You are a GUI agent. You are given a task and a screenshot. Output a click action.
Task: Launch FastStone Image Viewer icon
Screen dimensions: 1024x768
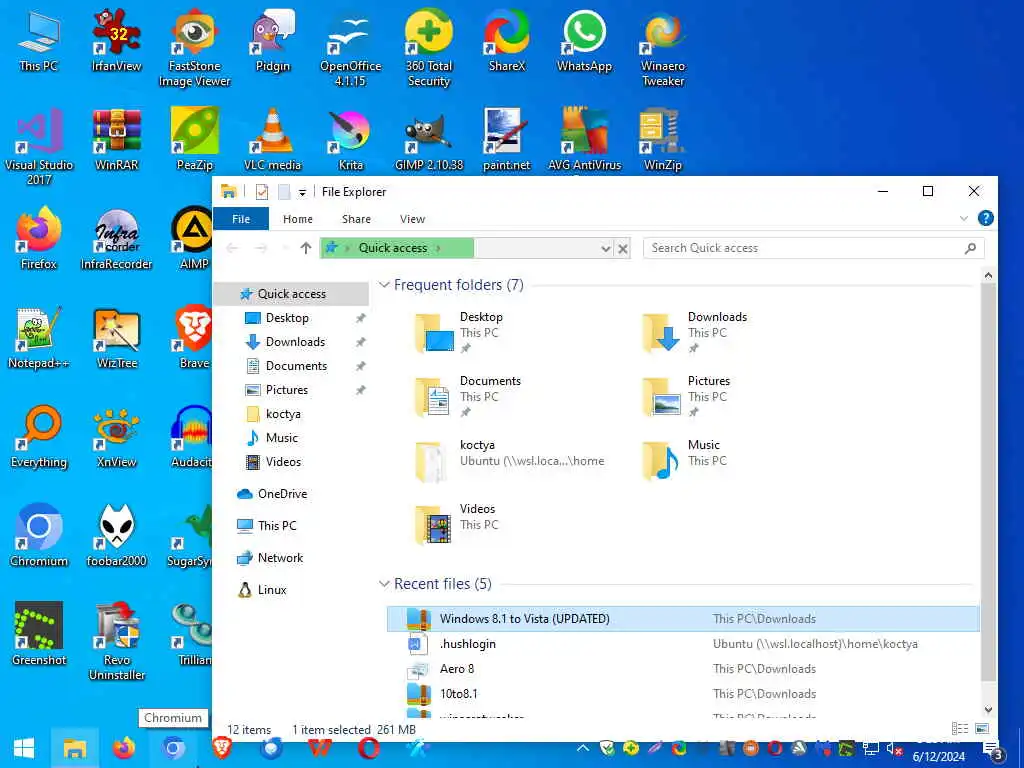195,48
